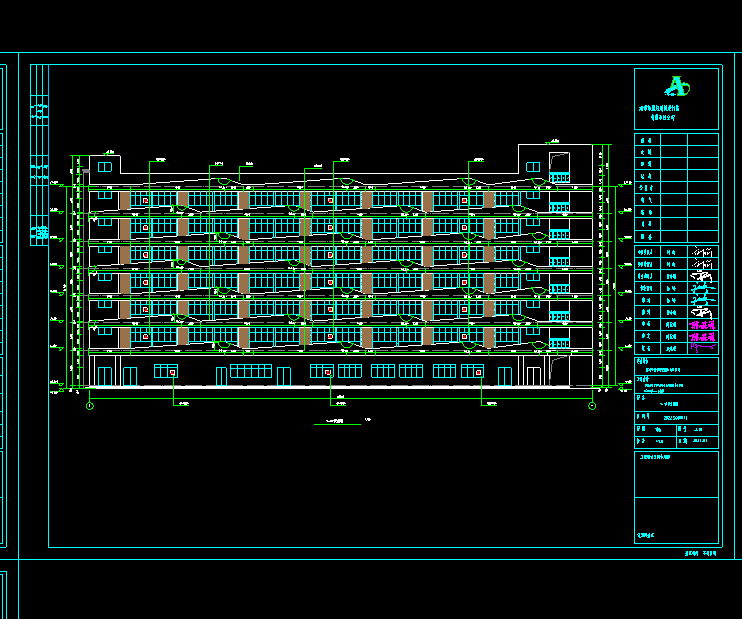Viewport: 742px width, 619px height.
Task: Select the horizontal dimension line below the building
Action: coord(340,399)
